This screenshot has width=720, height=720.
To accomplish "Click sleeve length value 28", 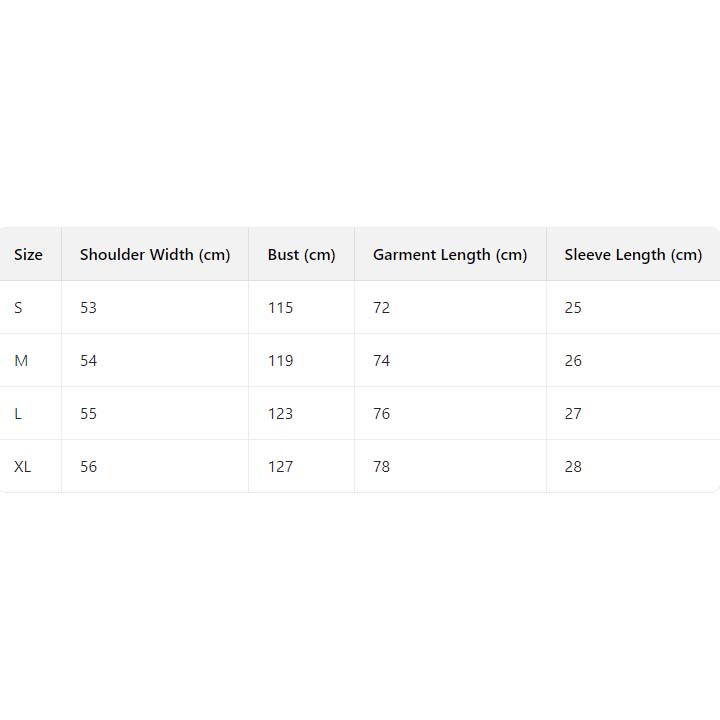I will click(x=572, y=466).
